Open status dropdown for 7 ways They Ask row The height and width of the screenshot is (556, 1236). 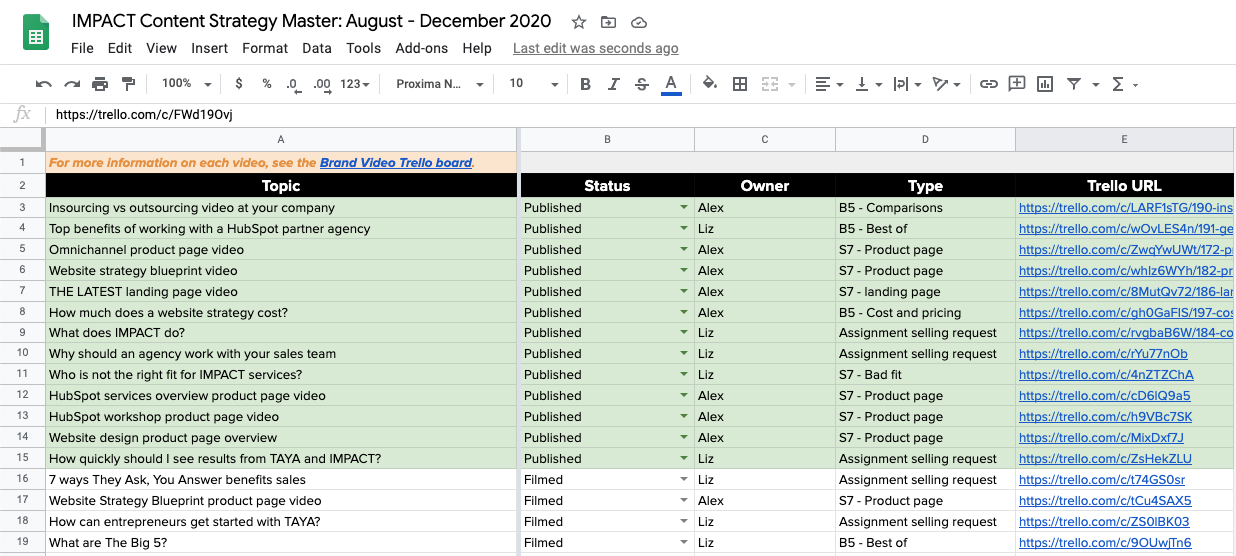point(684,480)
